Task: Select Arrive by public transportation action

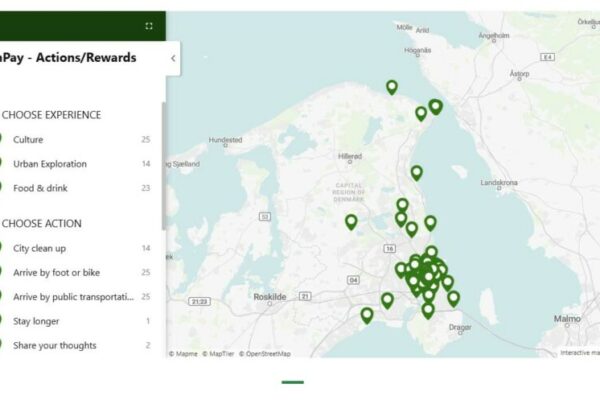Action: (x=73, y=297)
